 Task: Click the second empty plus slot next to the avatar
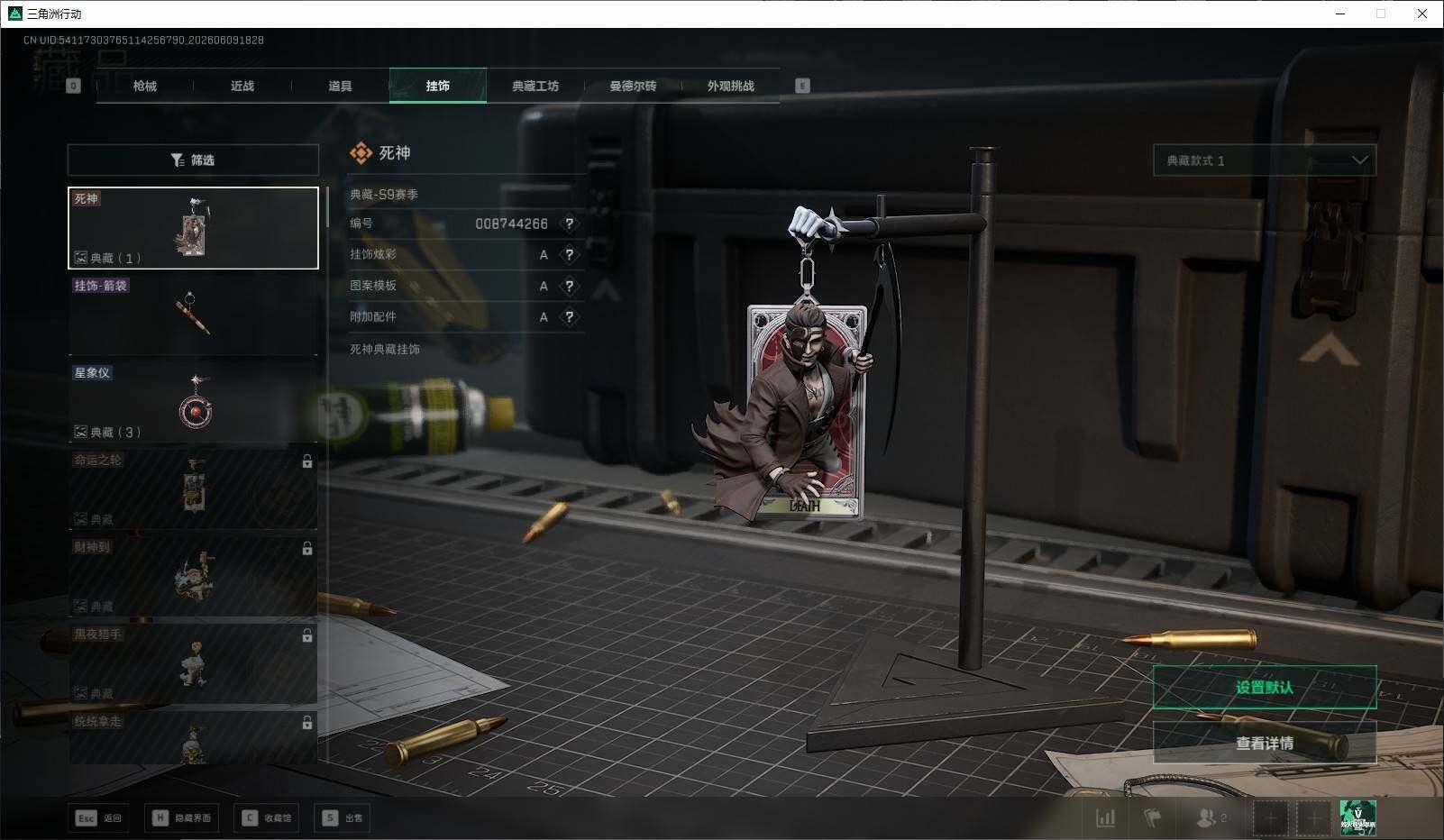tap(1314, 818)
